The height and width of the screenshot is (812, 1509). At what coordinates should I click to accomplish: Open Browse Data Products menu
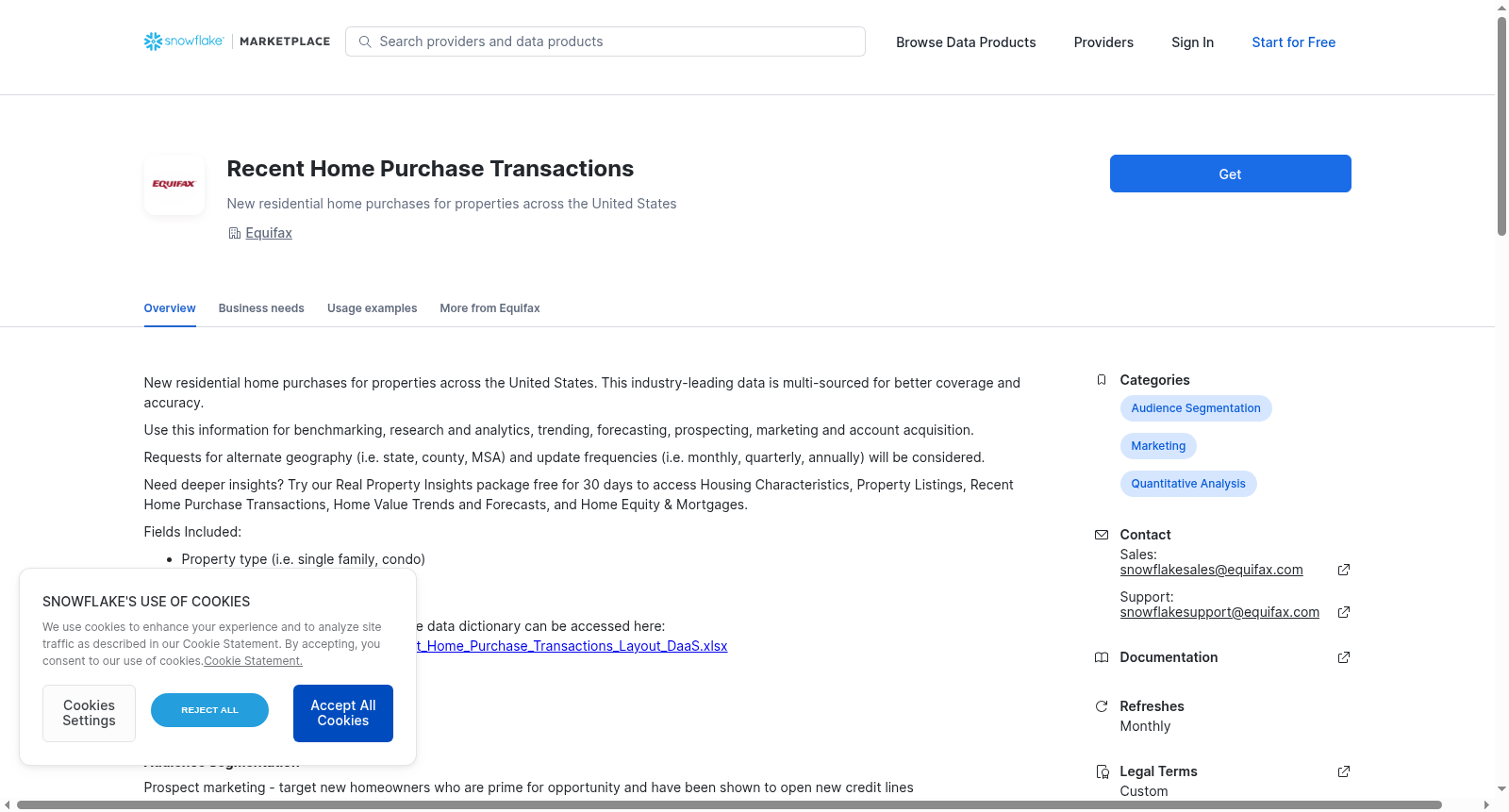point(966,42)
